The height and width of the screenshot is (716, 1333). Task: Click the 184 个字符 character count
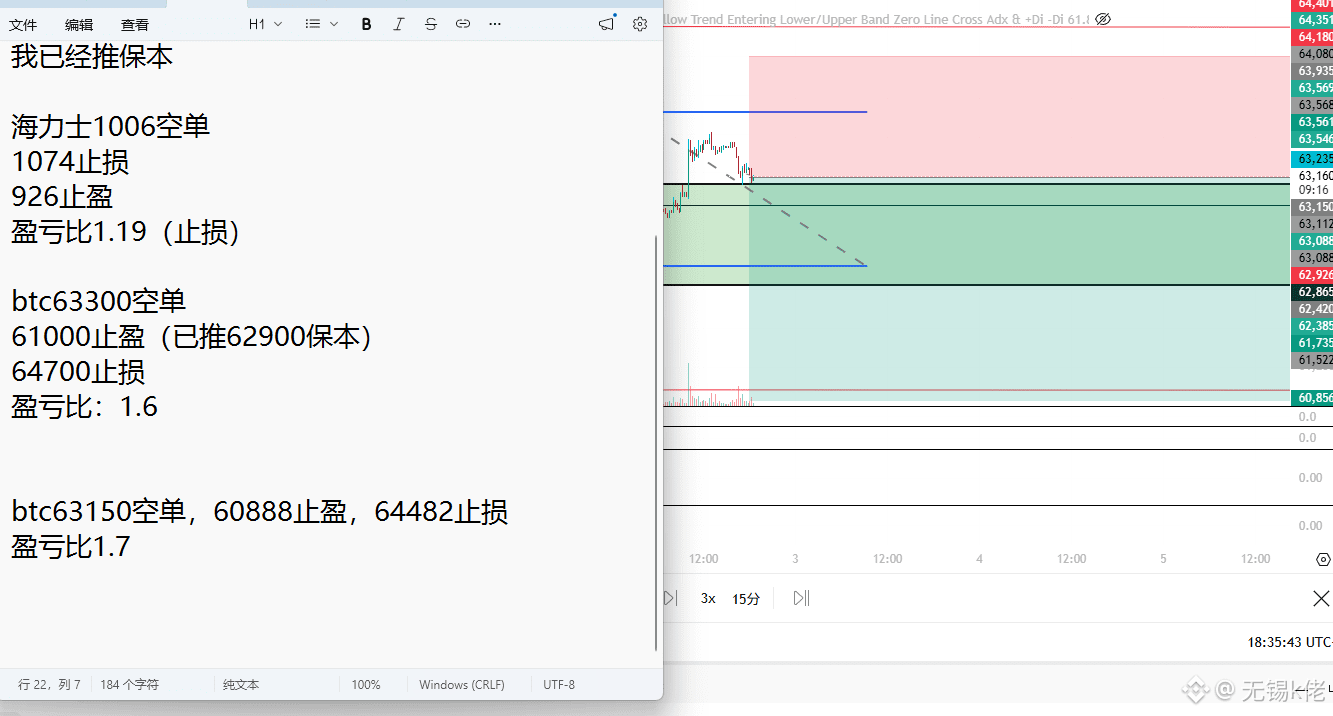129,685
